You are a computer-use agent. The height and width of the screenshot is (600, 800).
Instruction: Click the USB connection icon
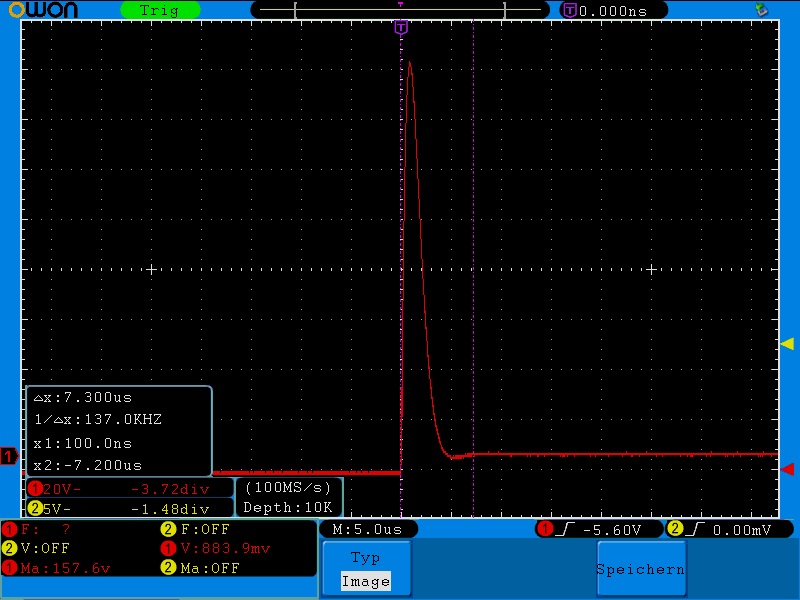[x=763, y=9]
